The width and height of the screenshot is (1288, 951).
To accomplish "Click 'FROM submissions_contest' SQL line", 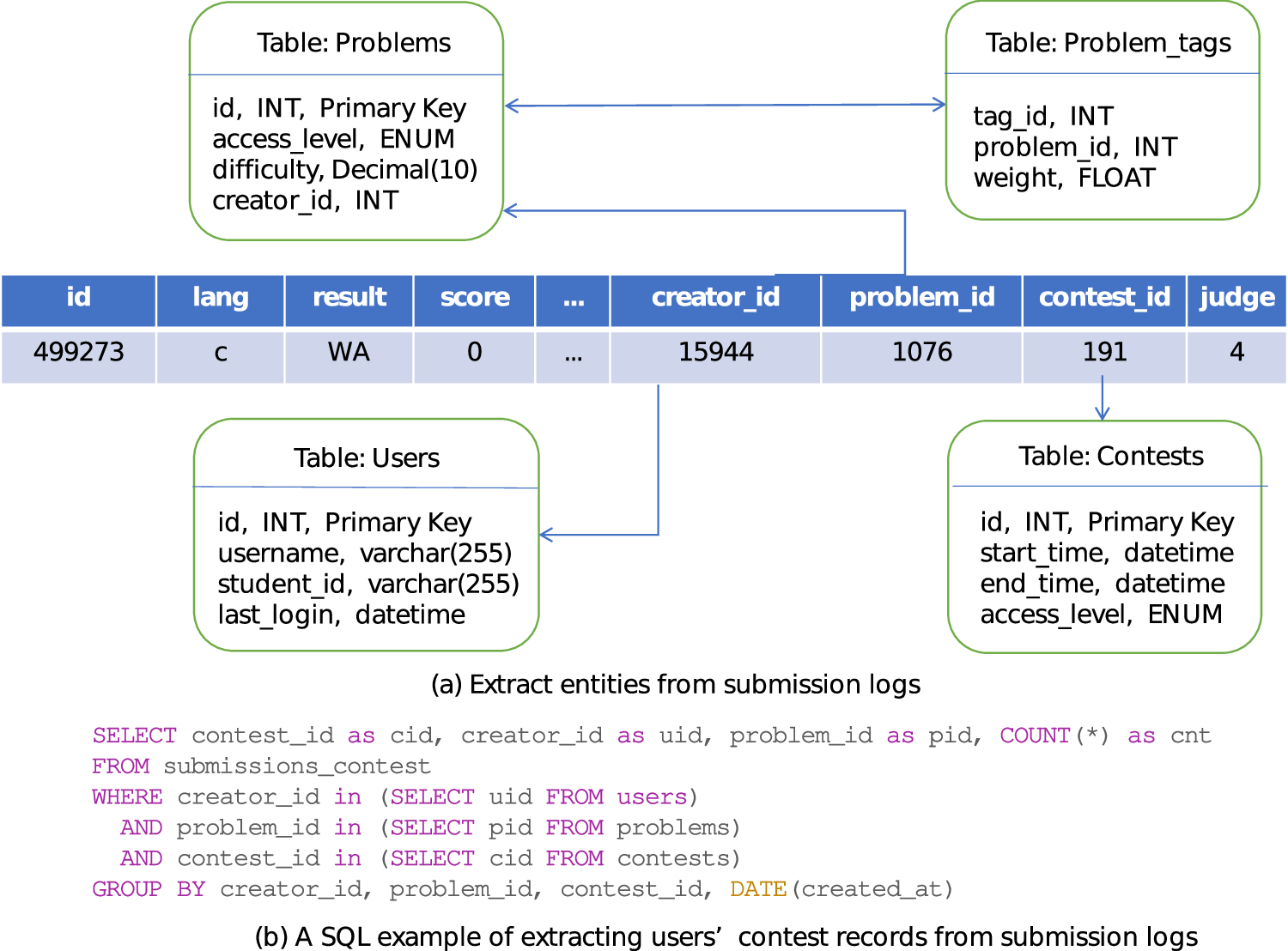I will tap(261, 766).
